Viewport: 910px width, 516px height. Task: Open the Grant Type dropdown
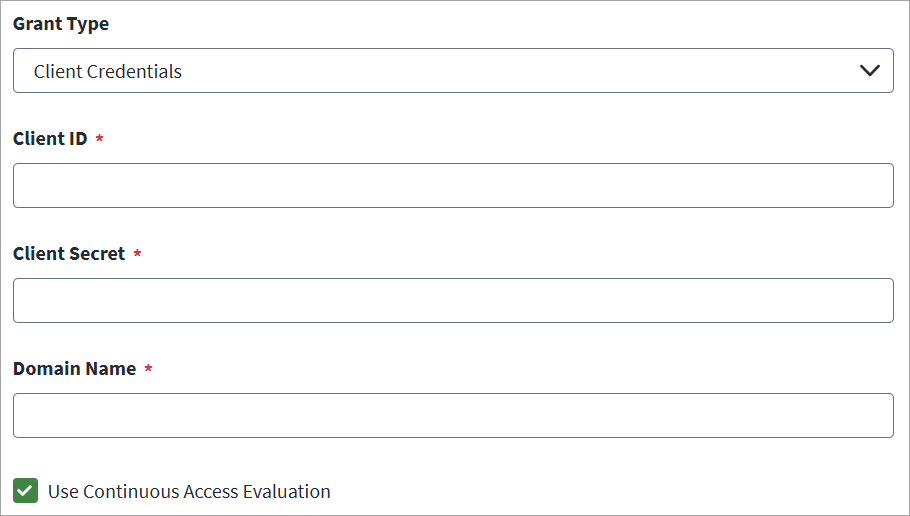(453, 71)
